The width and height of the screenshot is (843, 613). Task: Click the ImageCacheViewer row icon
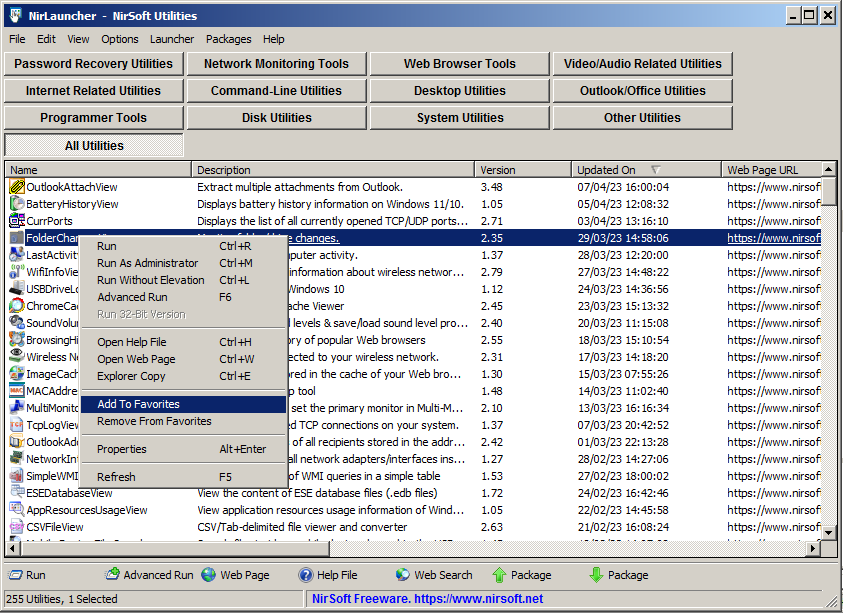pos(17,374)
